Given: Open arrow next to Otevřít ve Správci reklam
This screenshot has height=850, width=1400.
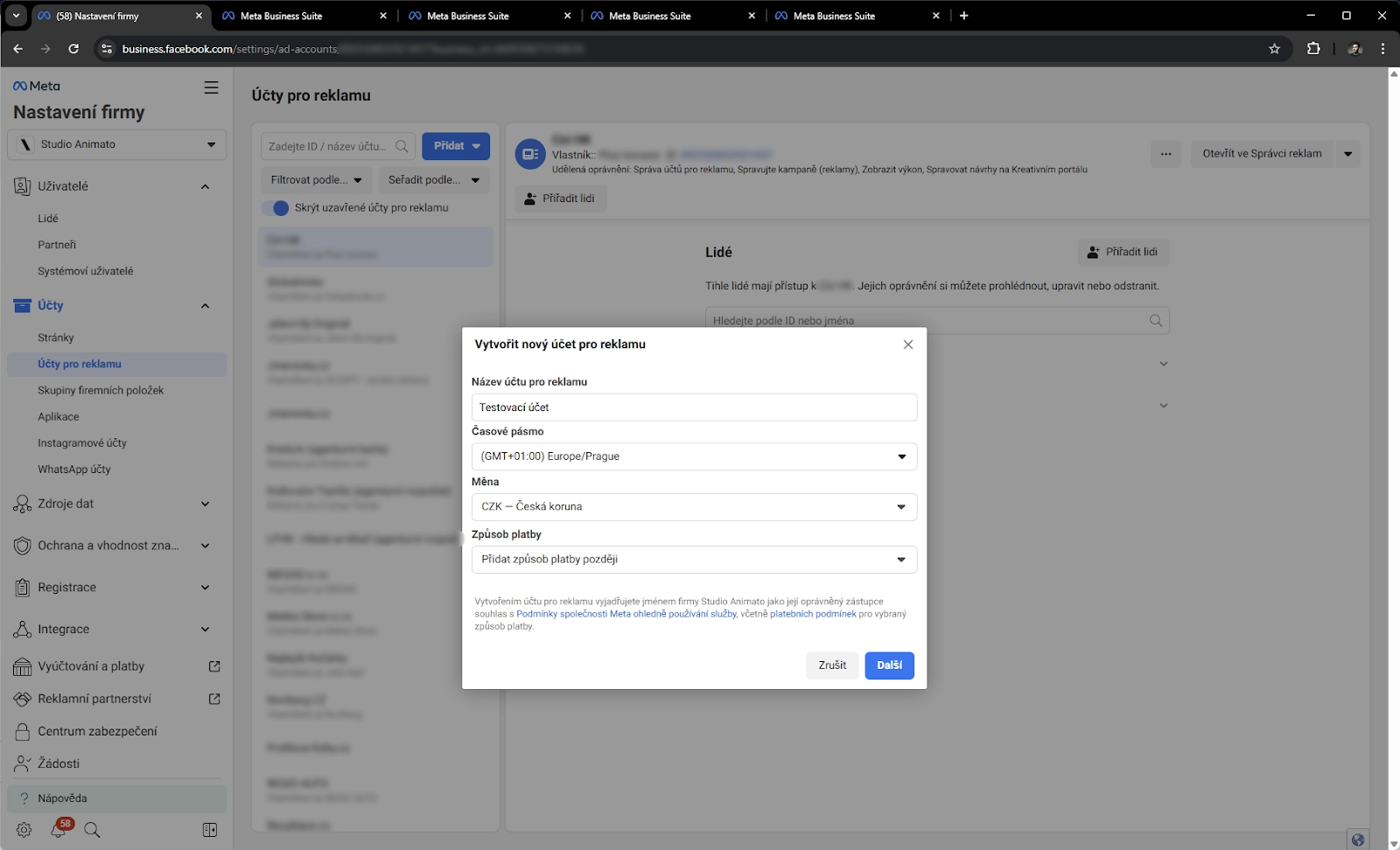Looking at the screenshot, I should 1347,154.
